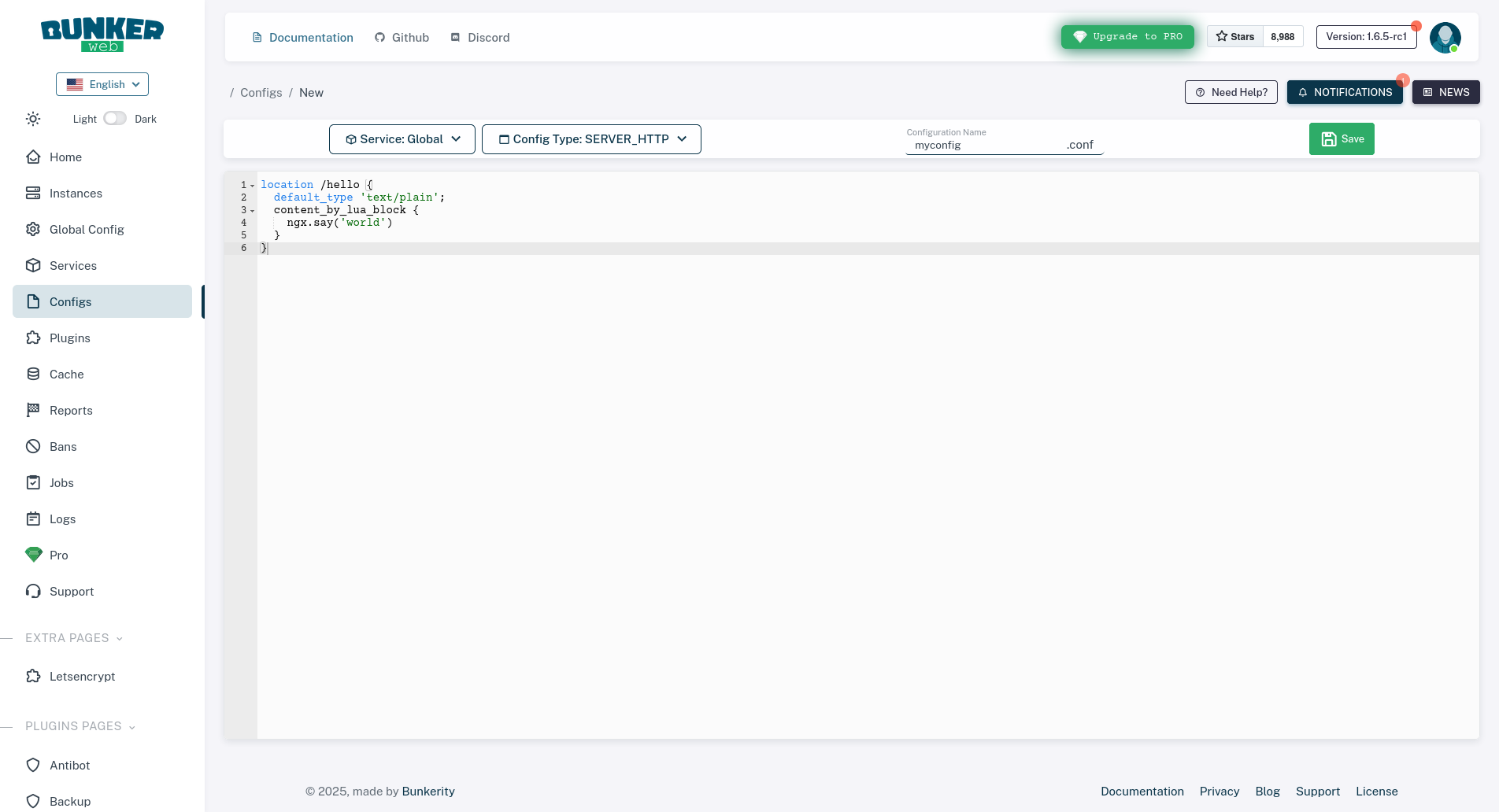Image resolution: width=1499 pixels, height=812 pixels.
Task: Open the Antibot plugin page
Action: point(68,765)
